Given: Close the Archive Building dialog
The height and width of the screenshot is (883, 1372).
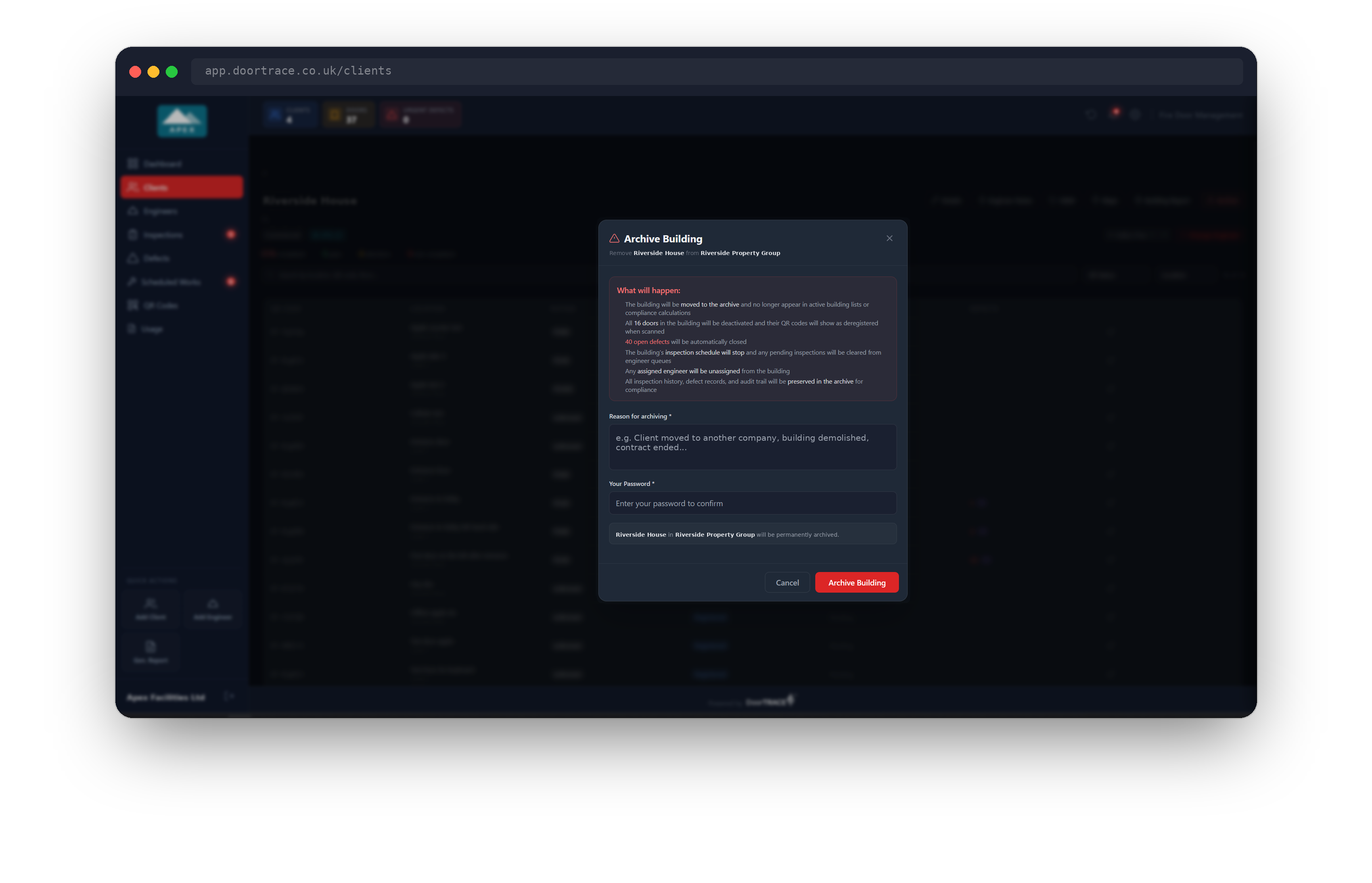Looking at the screenshot, I should coord(889,238).
